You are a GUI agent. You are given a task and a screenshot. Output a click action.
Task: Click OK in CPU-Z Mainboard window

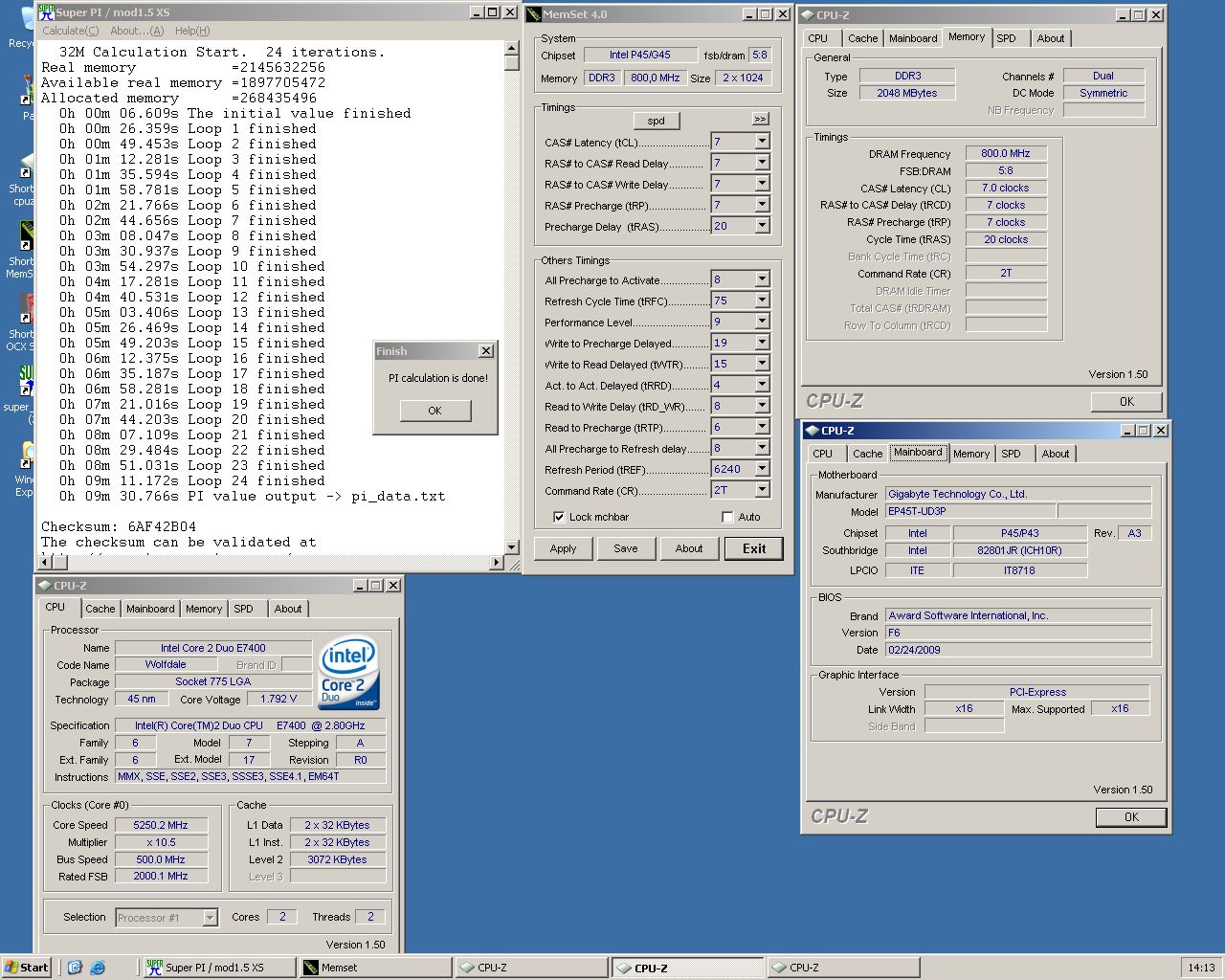click(x=1131, y=817)
